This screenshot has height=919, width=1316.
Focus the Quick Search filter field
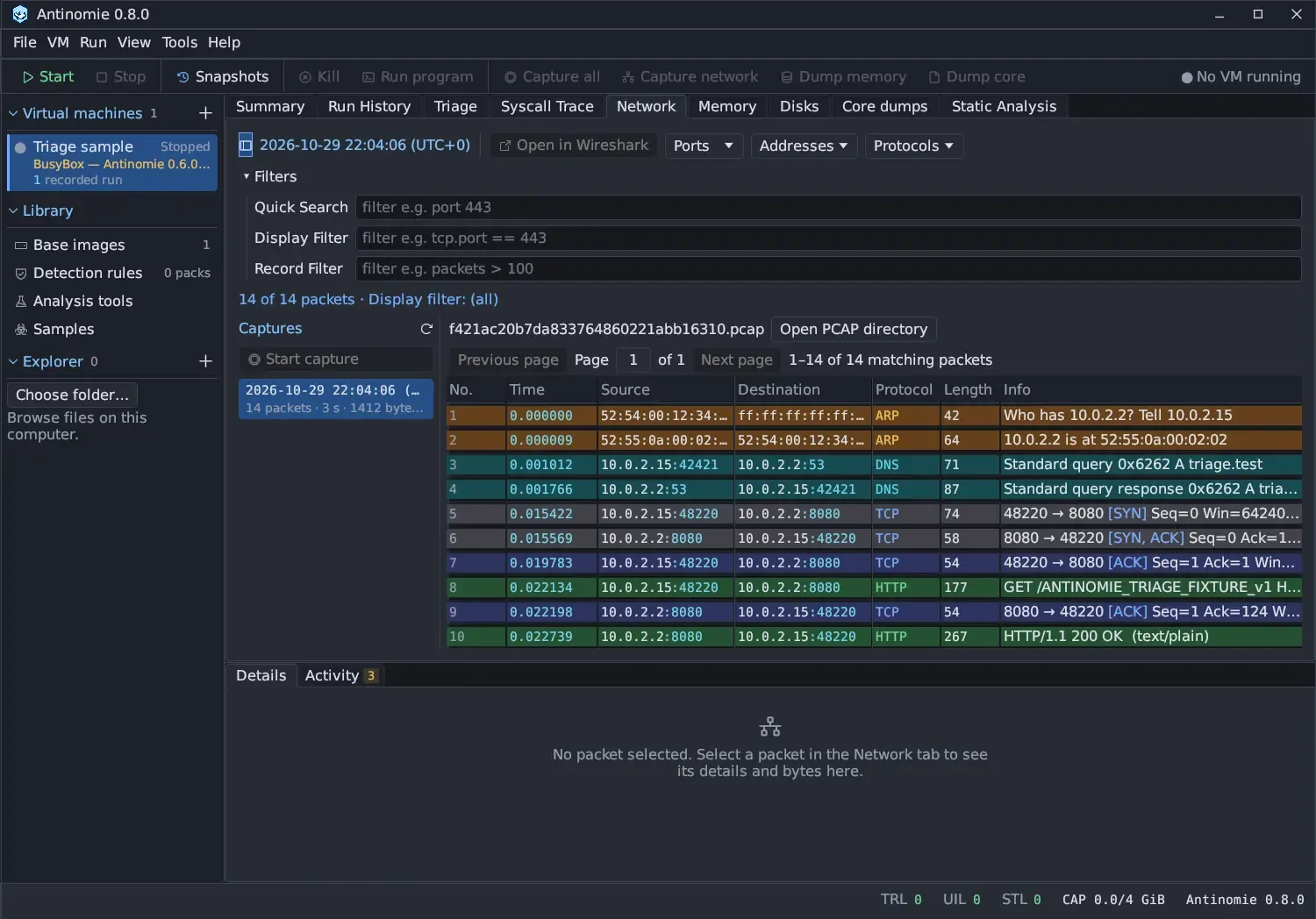pos(827,207)
